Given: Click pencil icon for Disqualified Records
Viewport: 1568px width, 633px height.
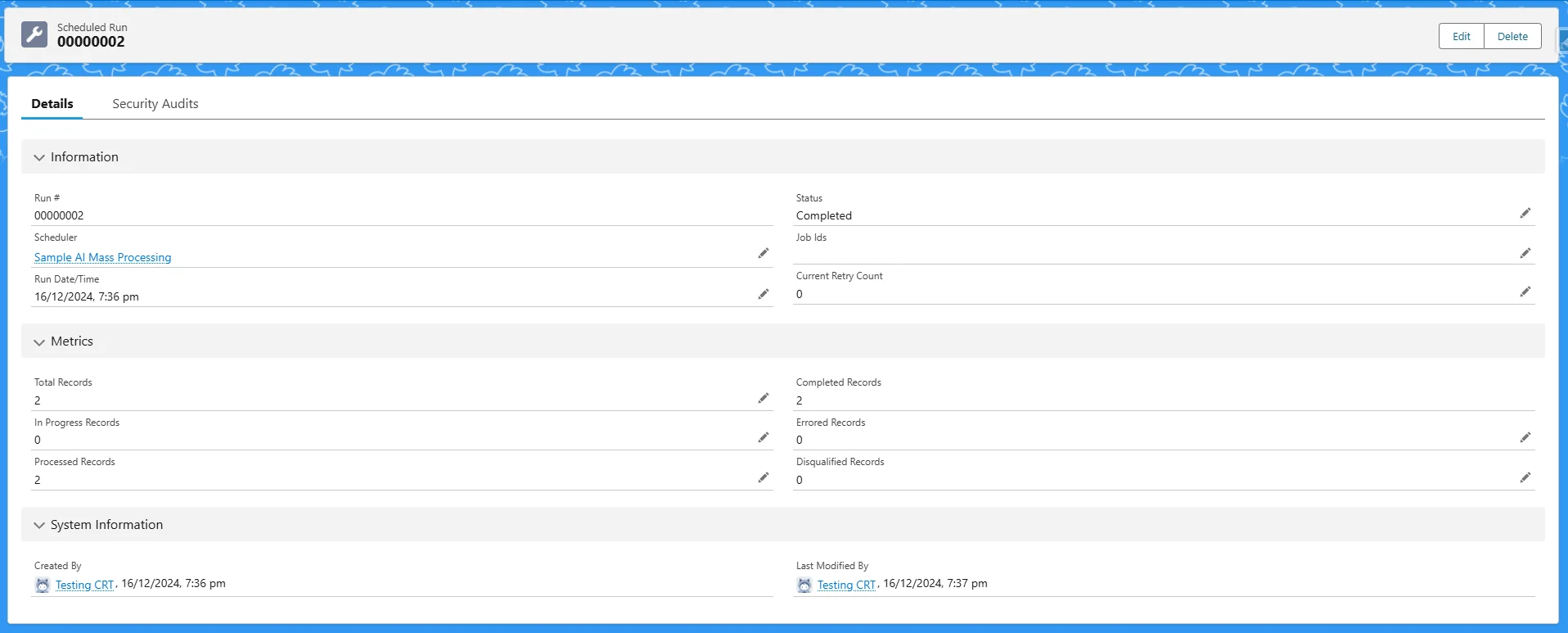Looking at the screenshot, I should click(x=1525, y=478).
